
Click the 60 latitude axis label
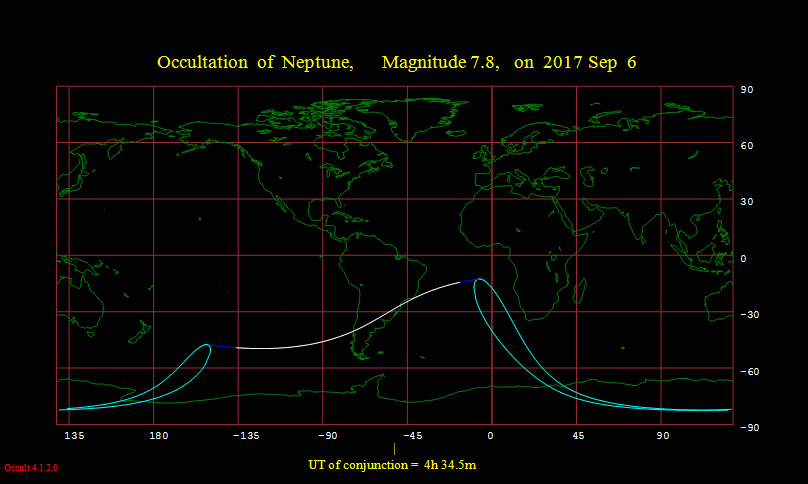(x=745, y=146)
